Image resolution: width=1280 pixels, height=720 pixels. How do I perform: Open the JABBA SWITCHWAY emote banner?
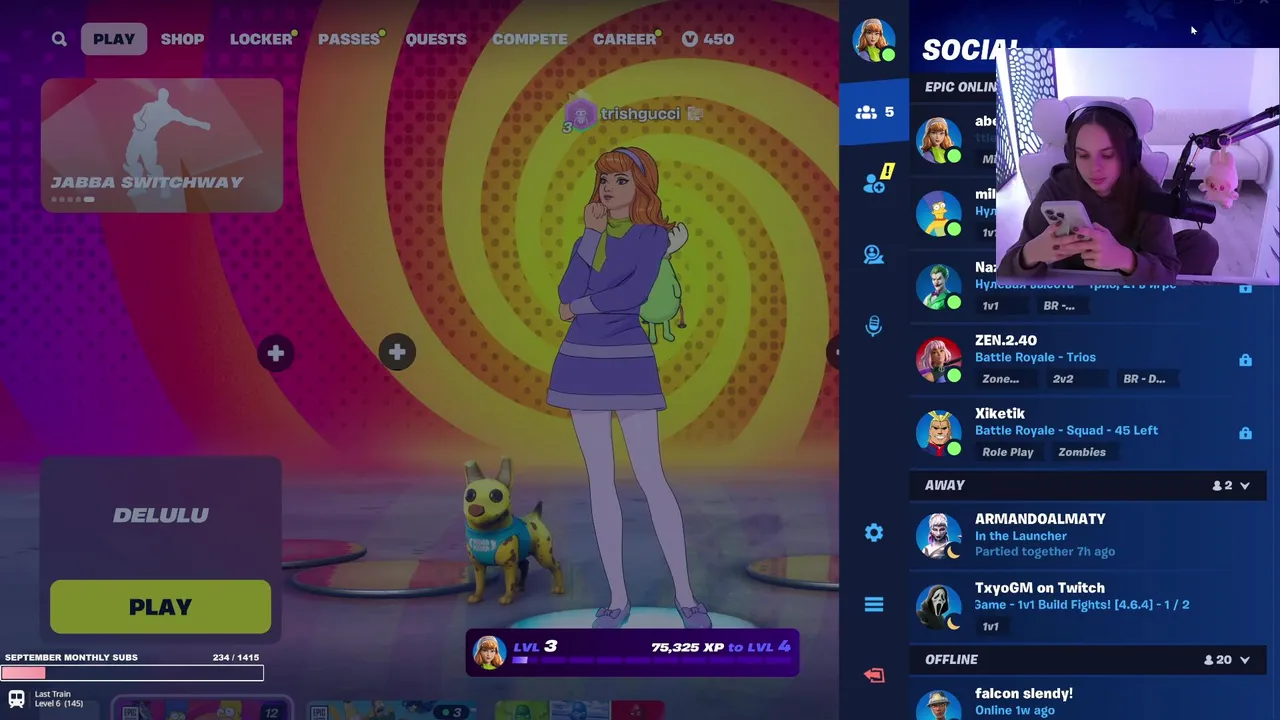(162, 145)
